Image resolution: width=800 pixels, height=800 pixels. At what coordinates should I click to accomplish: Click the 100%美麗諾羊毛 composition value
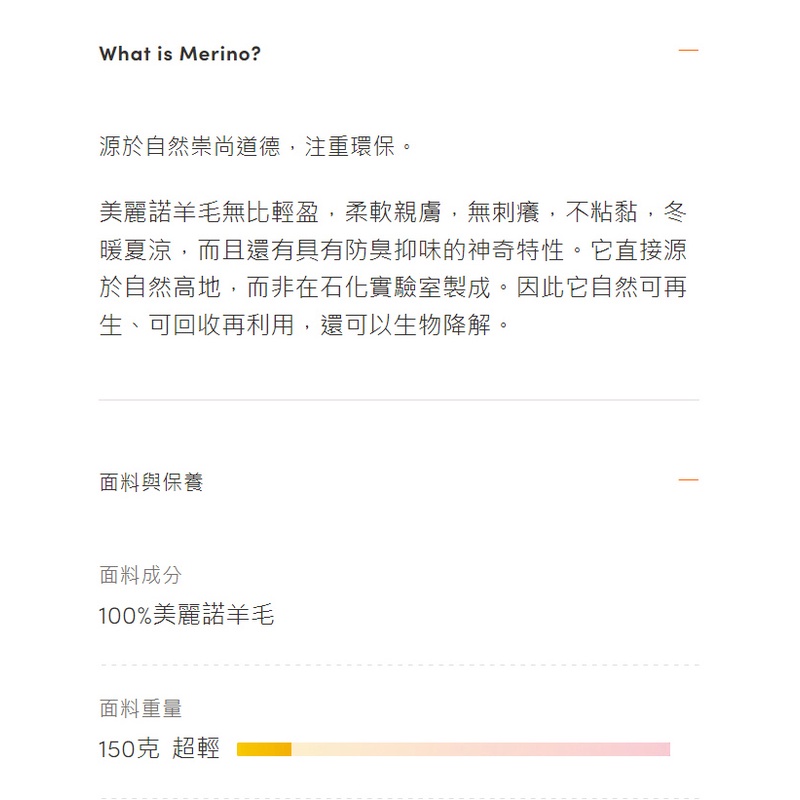tap(186, 615)
